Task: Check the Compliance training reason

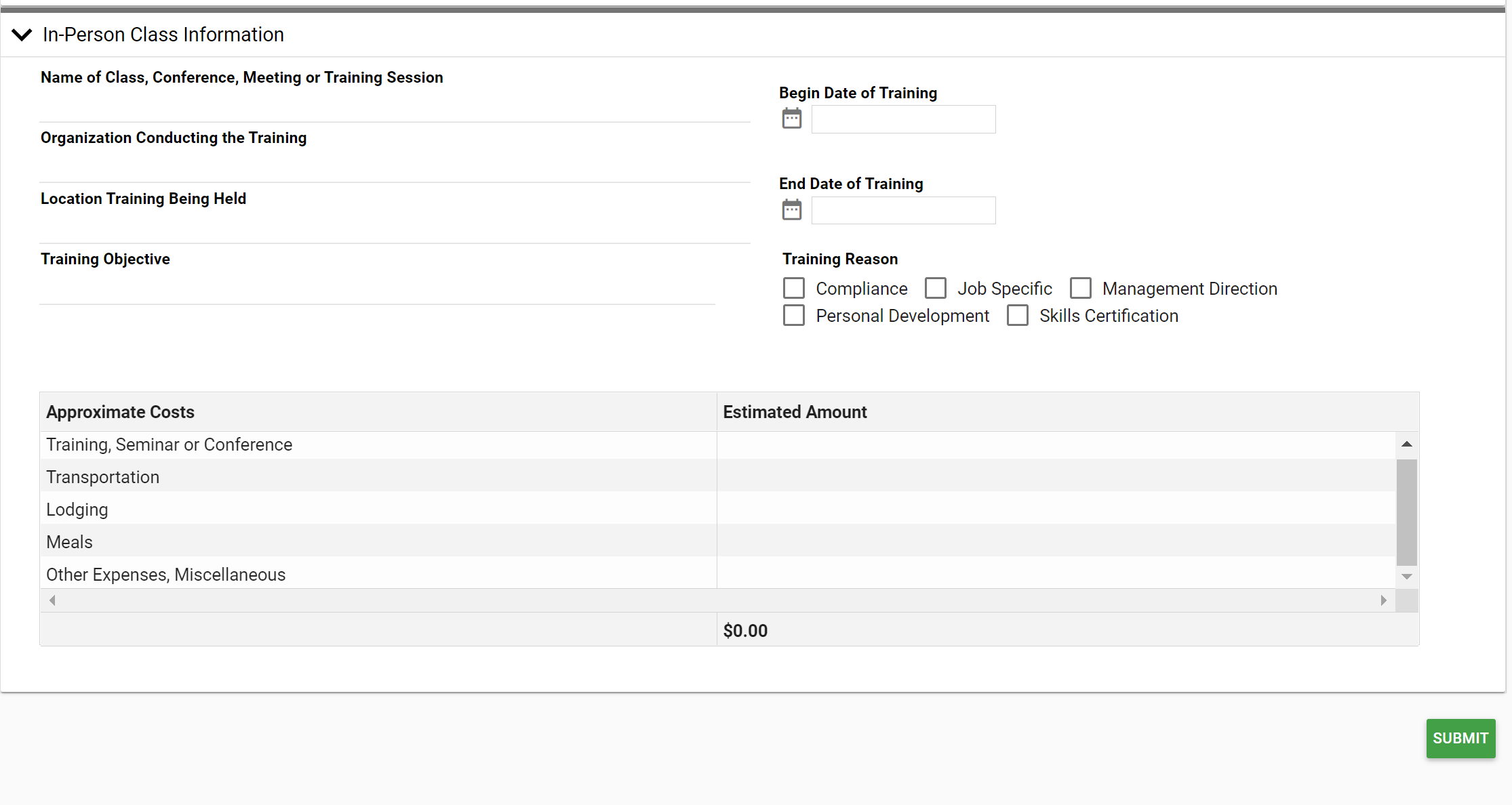Action: click(793, 288)
